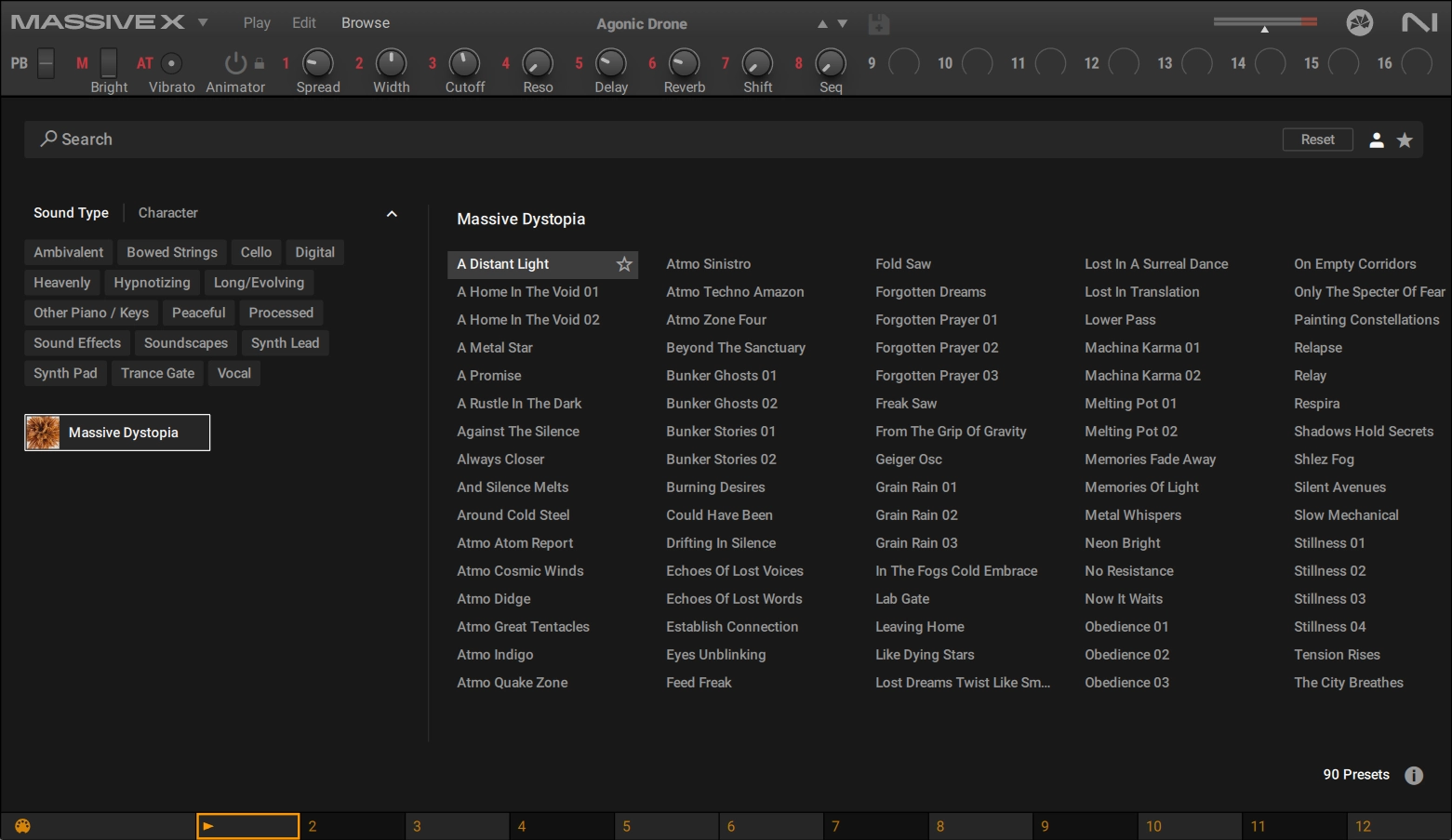
Task: Click the Massive X logo
Action: (x=98, y=22)
